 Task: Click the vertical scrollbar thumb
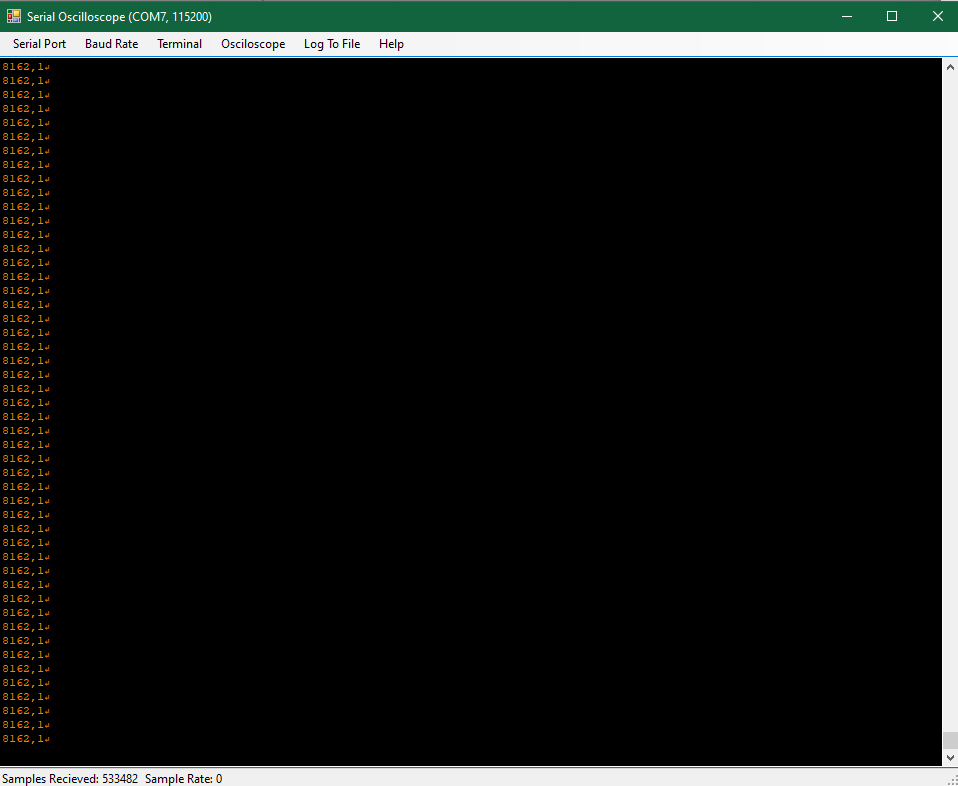949,740
